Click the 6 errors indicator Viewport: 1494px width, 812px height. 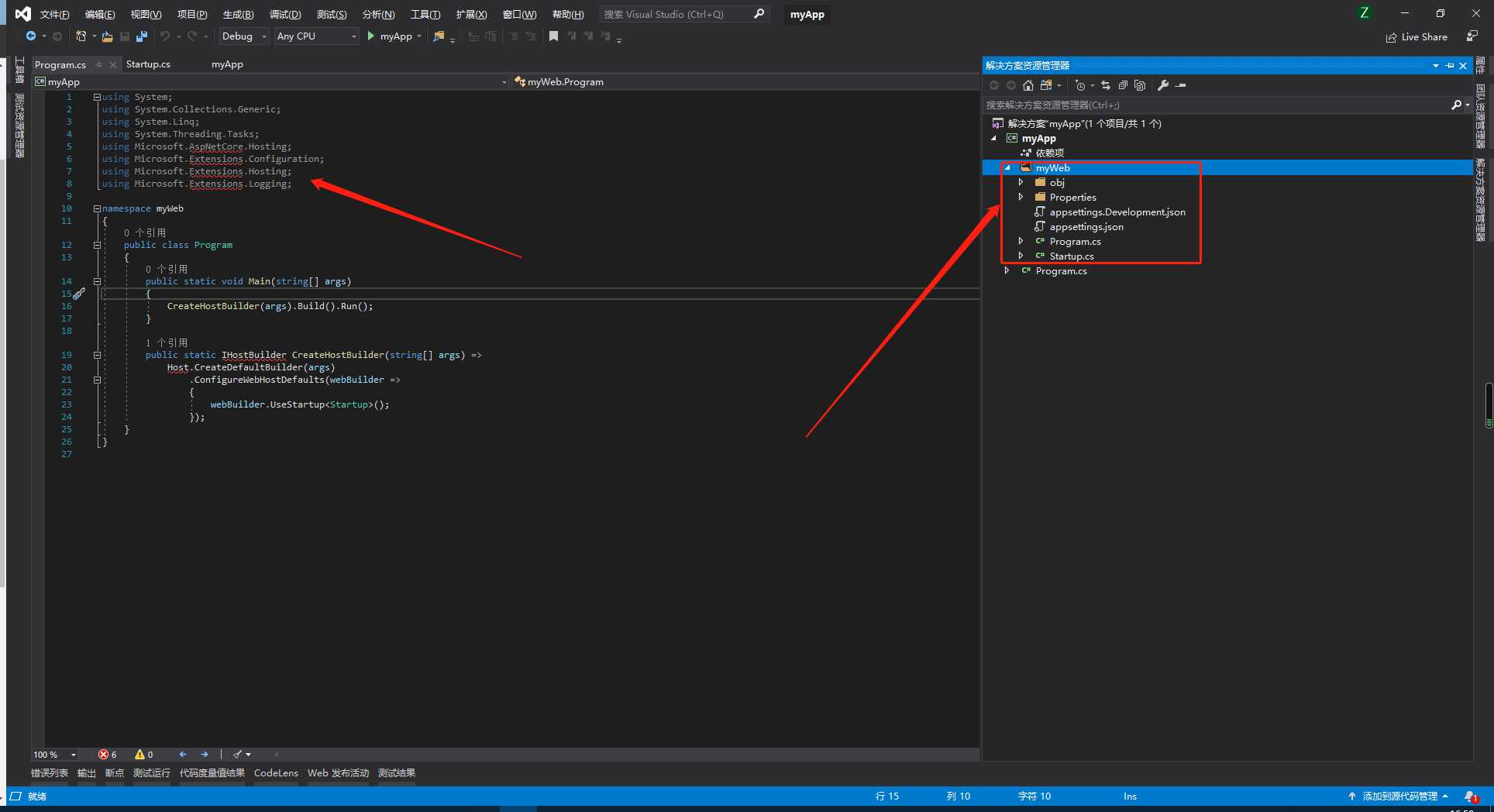coord(108,755)
